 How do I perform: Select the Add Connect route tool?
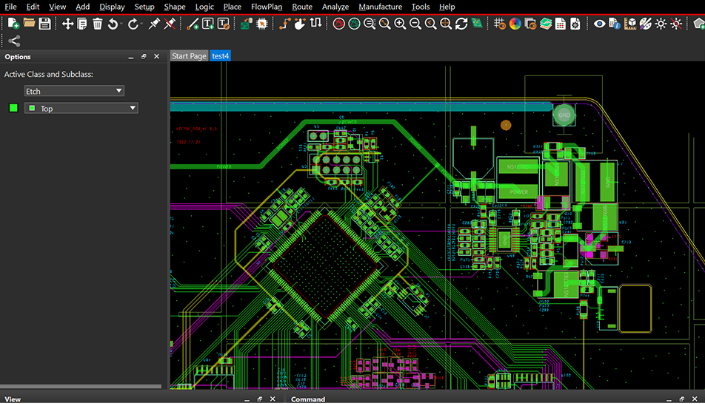coord(285,23)
